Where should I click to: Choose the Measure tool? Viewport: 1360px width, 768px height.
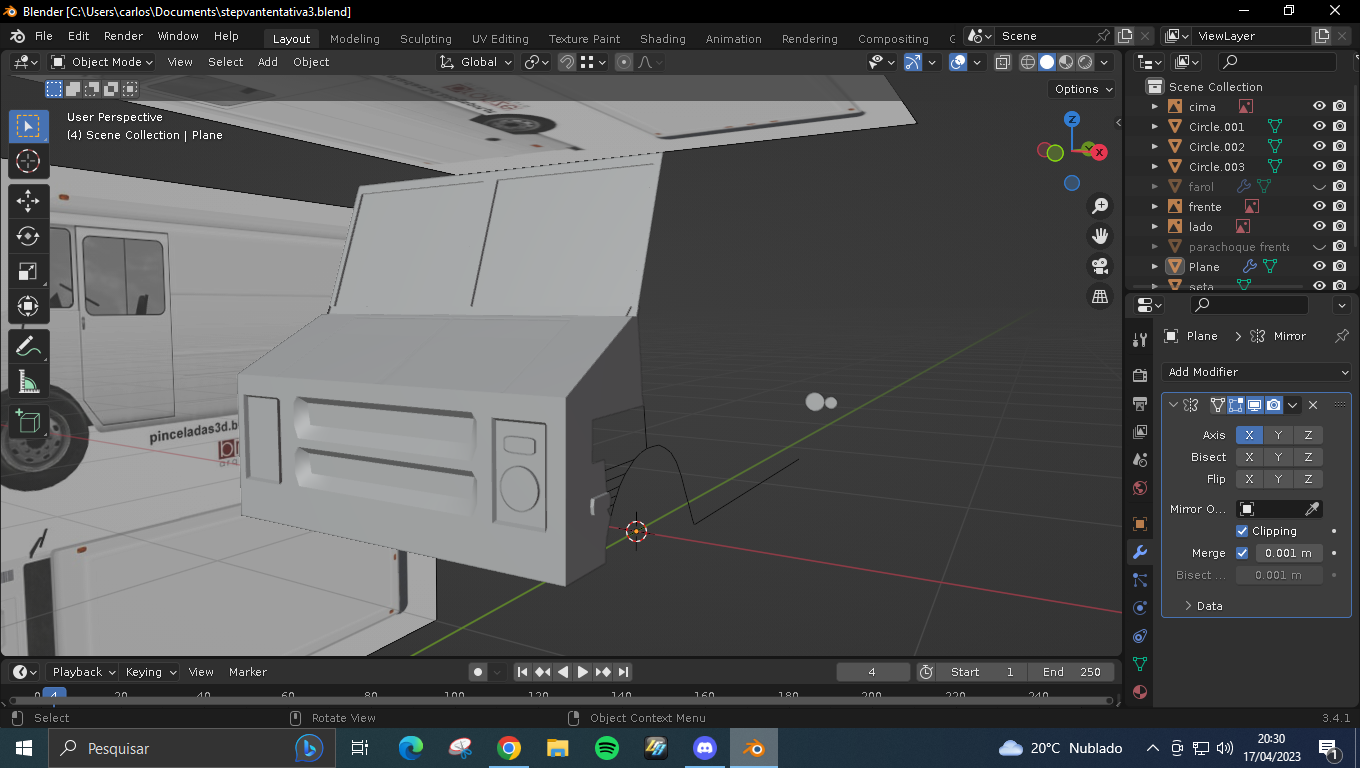(28, 382)
